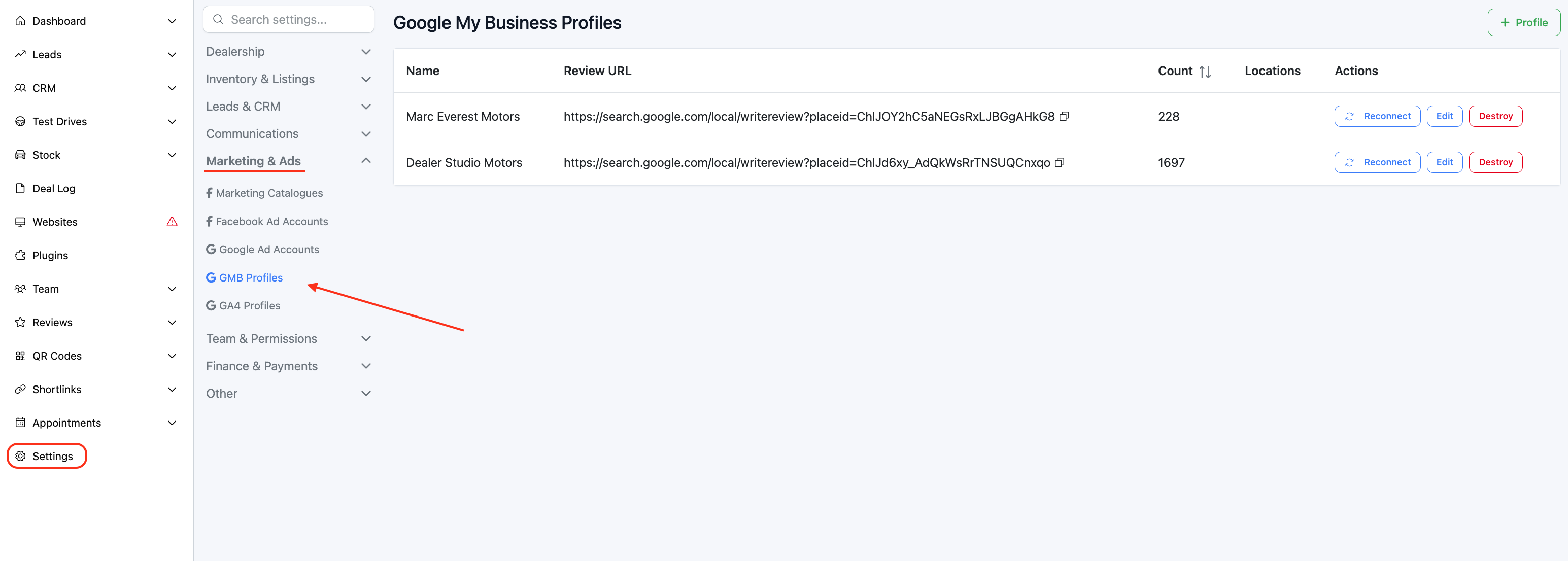Add a new Profile
The image size is (1568, 561).
pos(1523,22)
